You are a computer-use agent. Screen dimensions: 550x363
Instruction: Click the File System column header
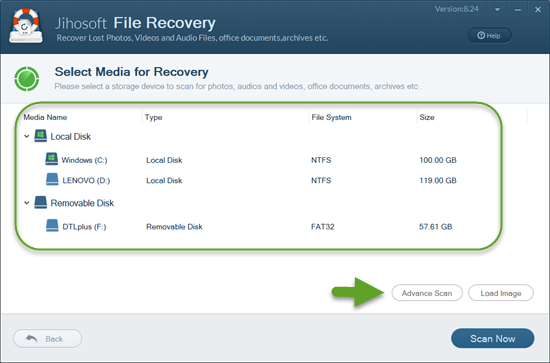tap(331, 117)
